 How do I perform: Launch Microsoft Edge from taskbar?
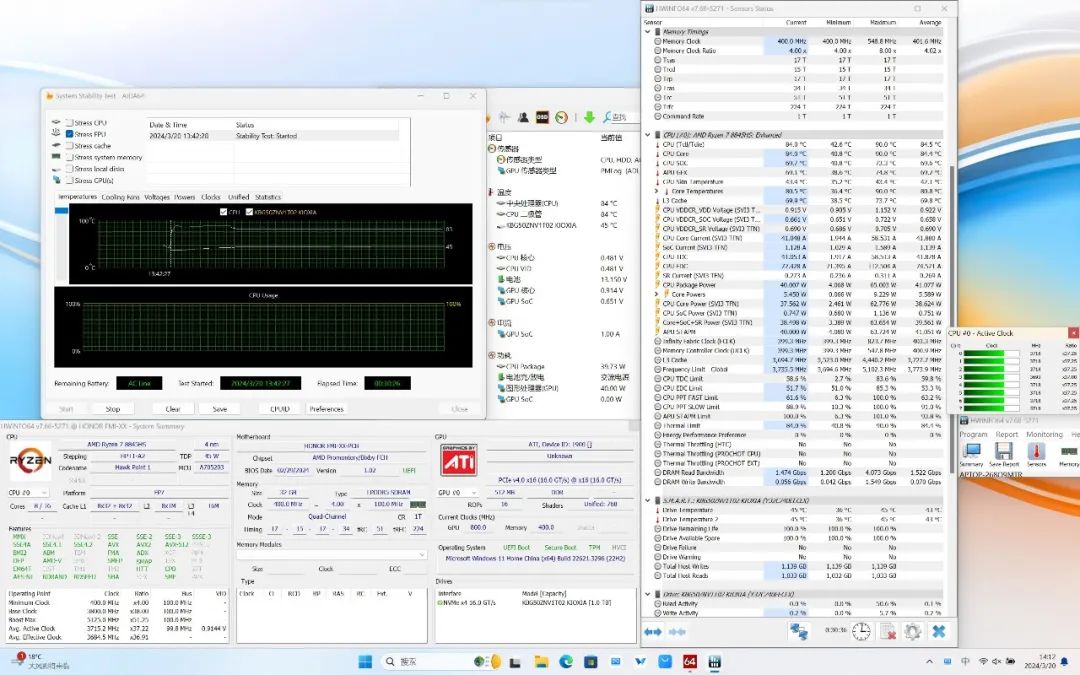click(565, 662)
